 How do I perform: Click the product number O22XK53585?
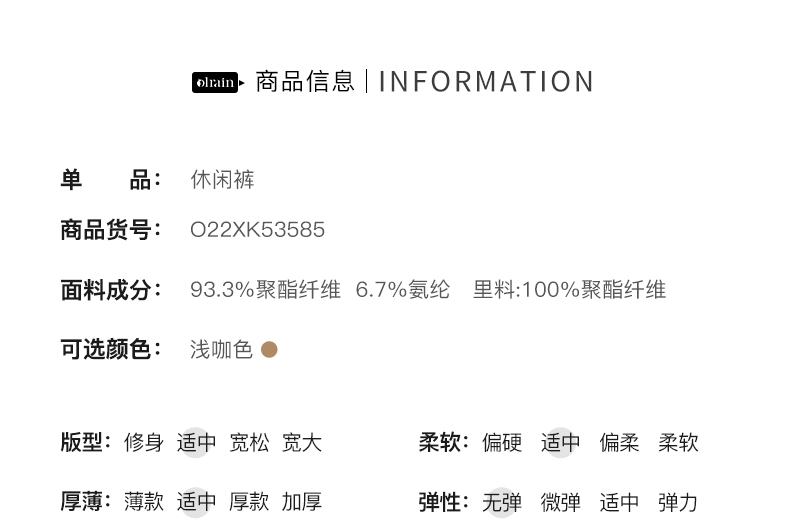pyautogui.click(x=257, y=230)
